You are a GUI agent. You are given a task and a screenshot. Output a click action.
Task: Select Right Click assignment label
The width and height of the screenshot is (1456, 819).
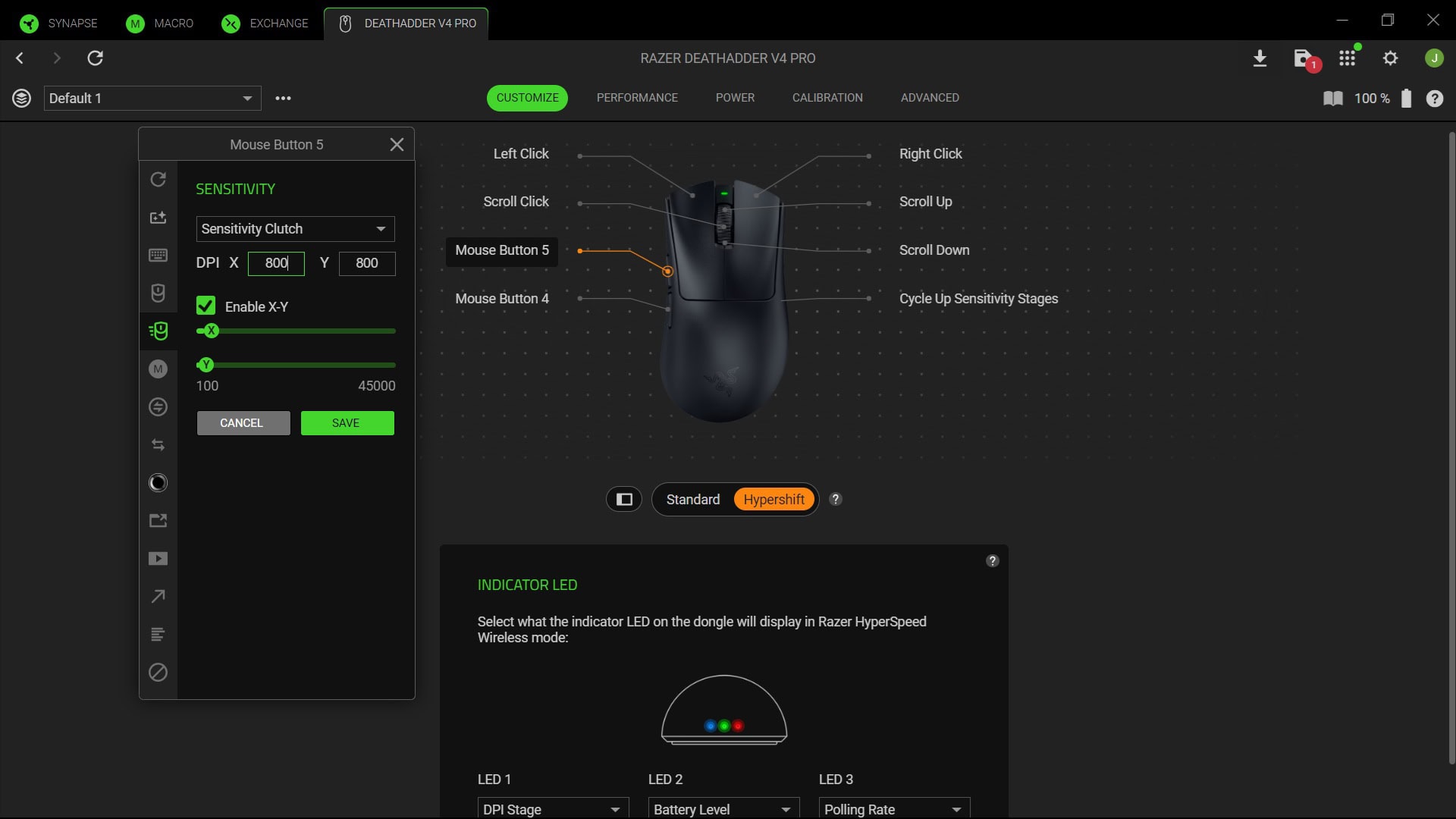pos(930,154)
